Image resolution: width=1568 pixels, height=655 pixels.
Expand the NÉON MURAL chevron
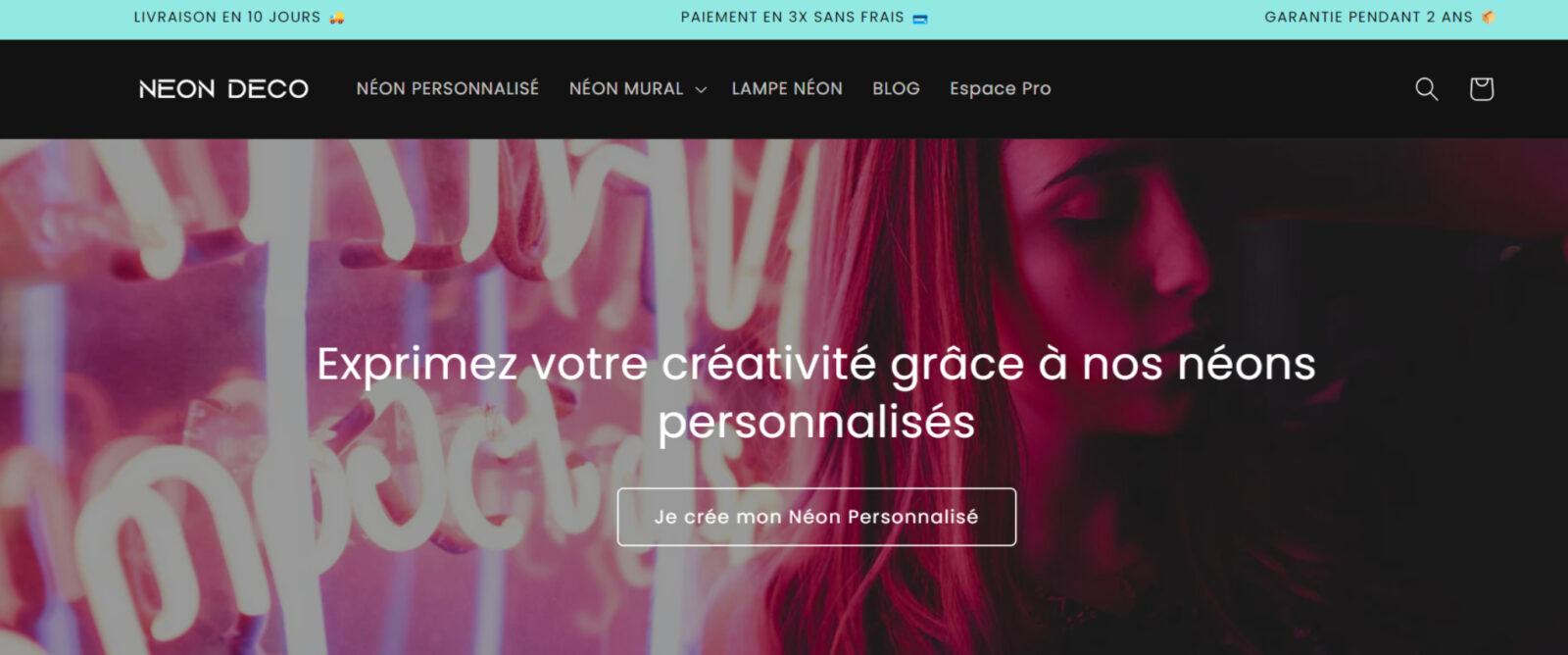tap(701, 90)
